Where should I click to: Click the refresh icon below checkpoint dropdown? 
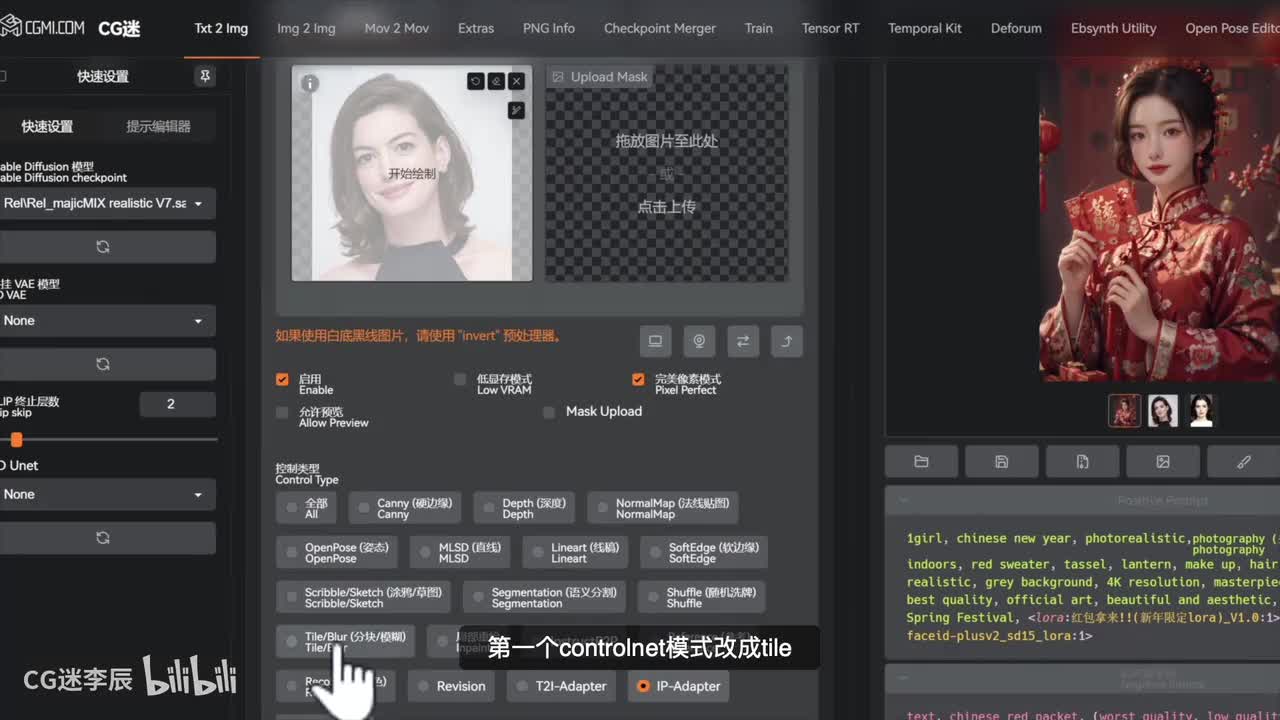tap(103, 247)
